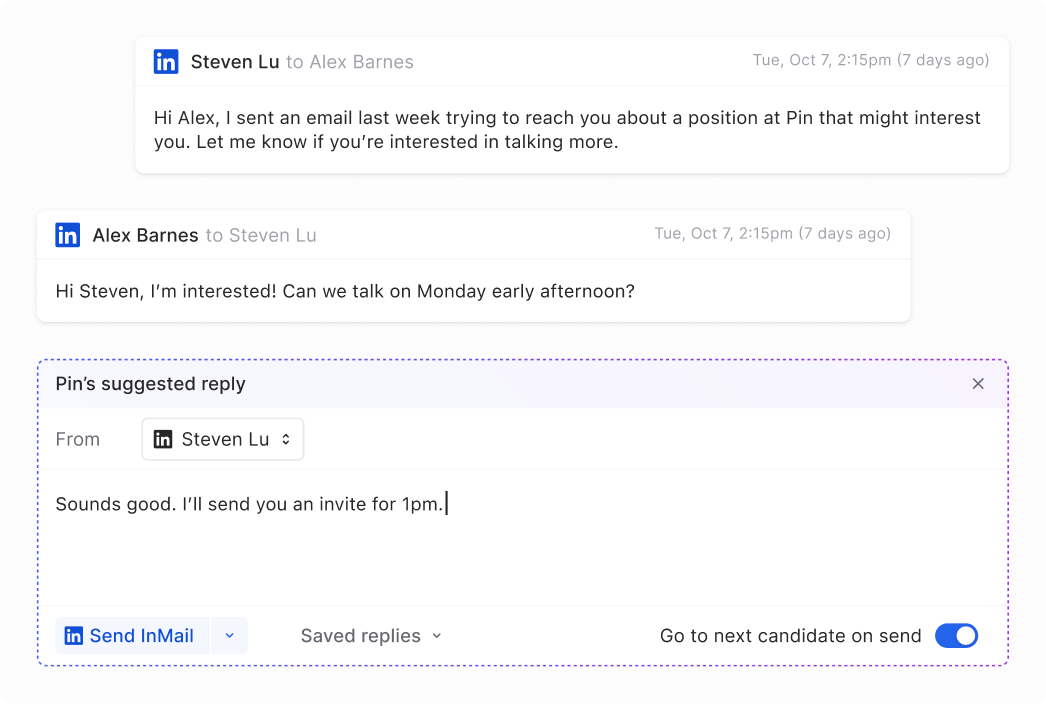The width and height of the screenshot is (1046, 704).
Task: Click Alex Barnes reply timestamp
Action: pos(772,234)
